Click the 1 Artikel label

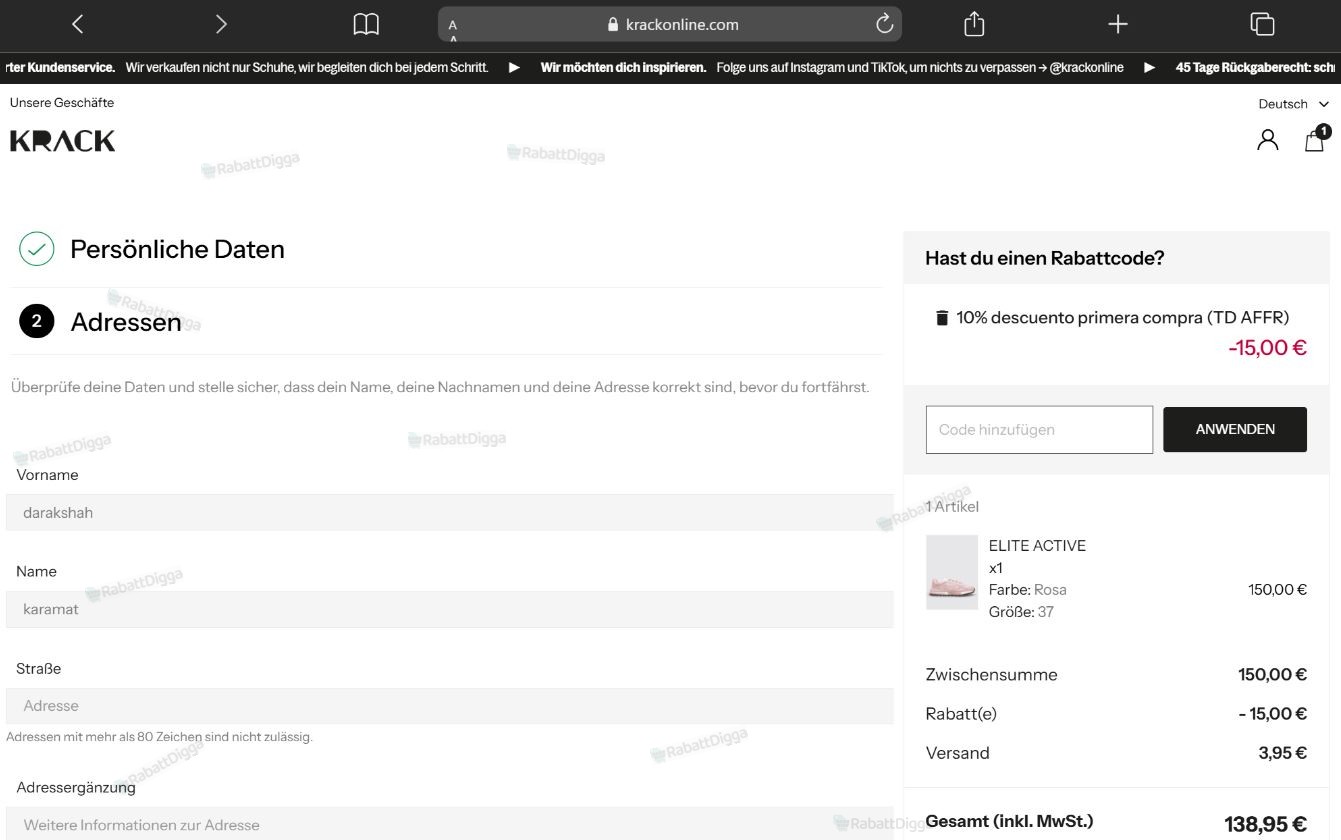(x=952, y=507)
